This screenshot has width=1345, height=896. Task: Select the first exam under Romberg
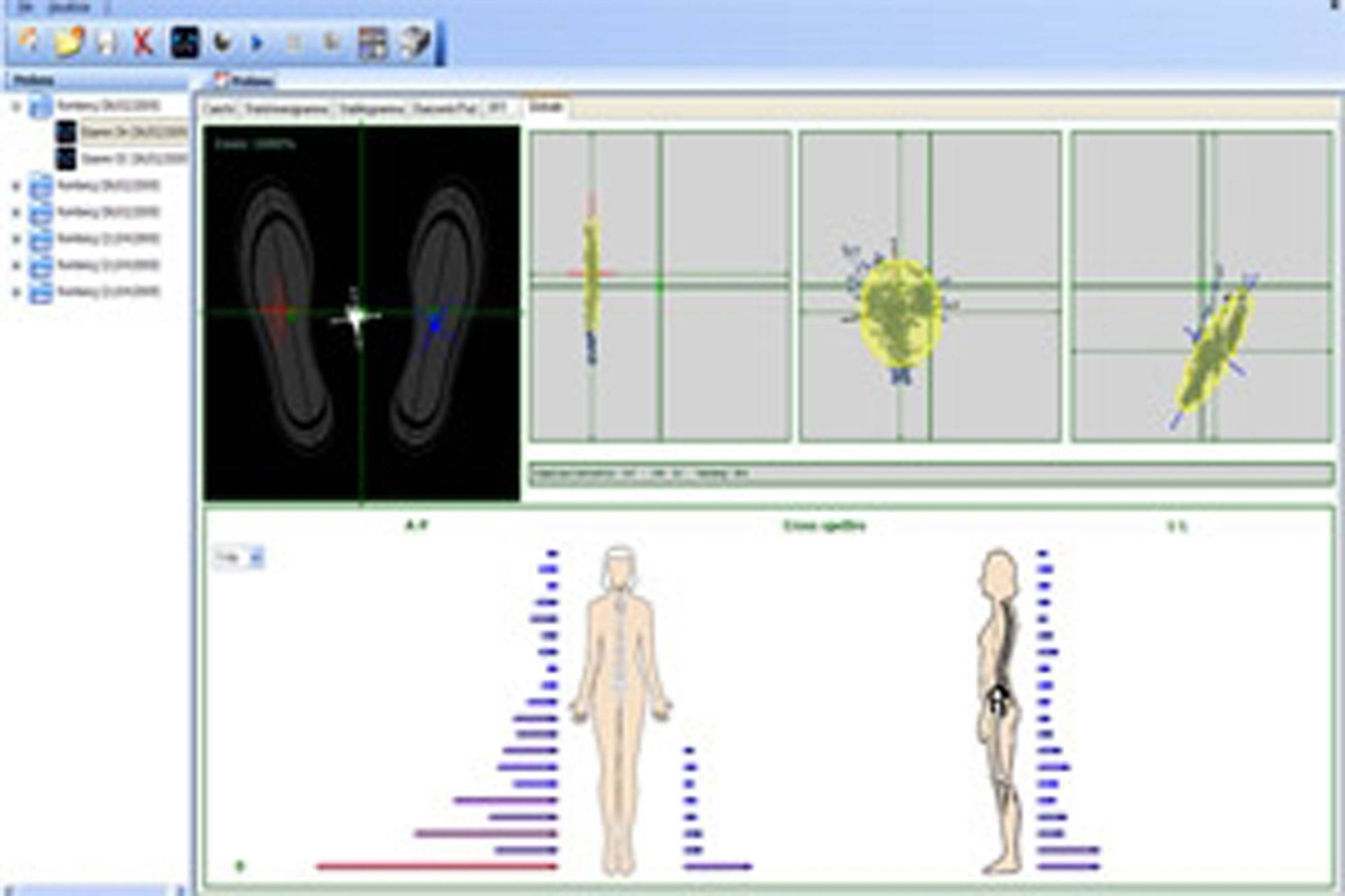[132, 132]
